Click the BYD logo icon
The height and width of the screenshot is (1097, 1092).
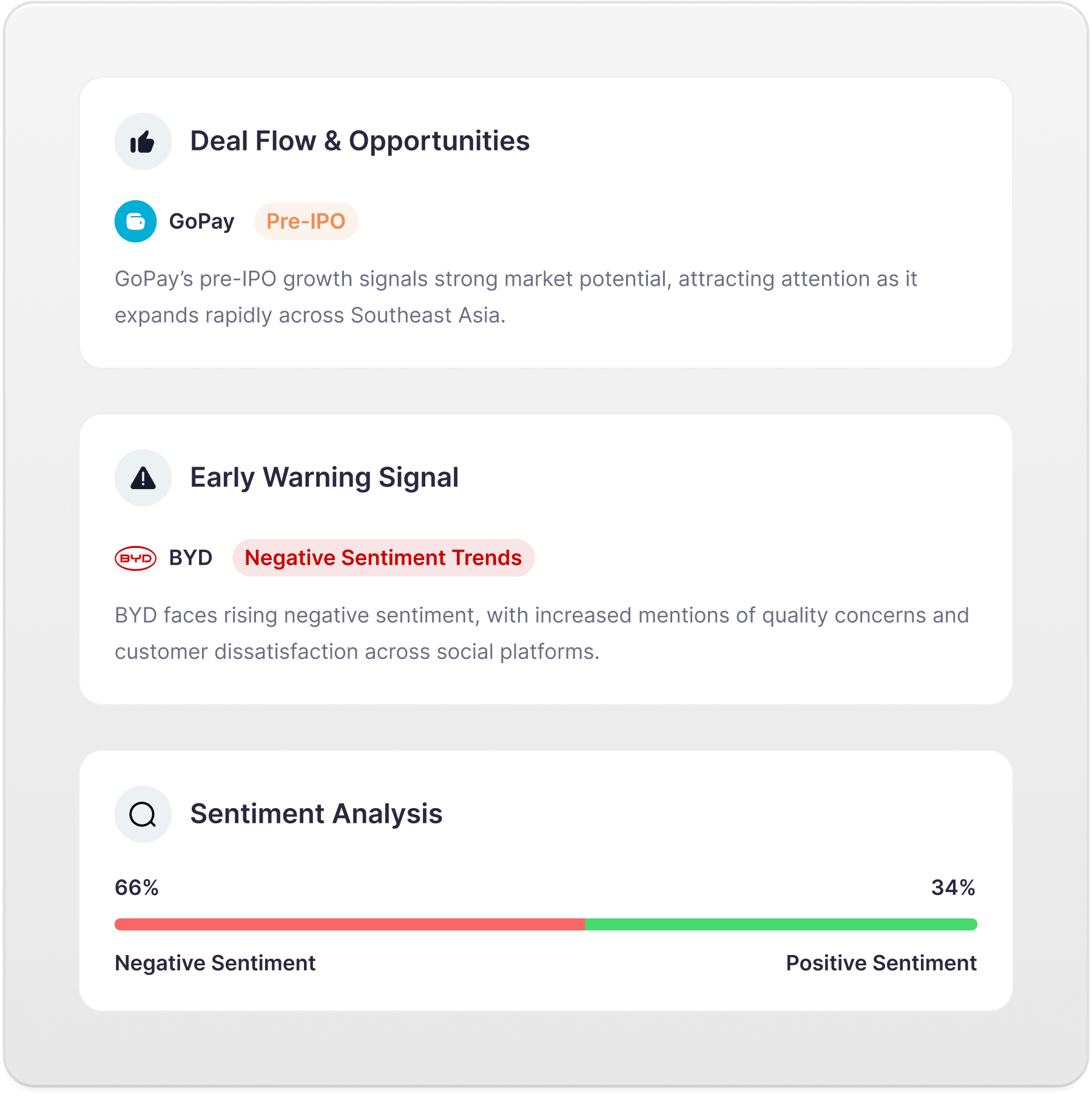pos(135,558)
